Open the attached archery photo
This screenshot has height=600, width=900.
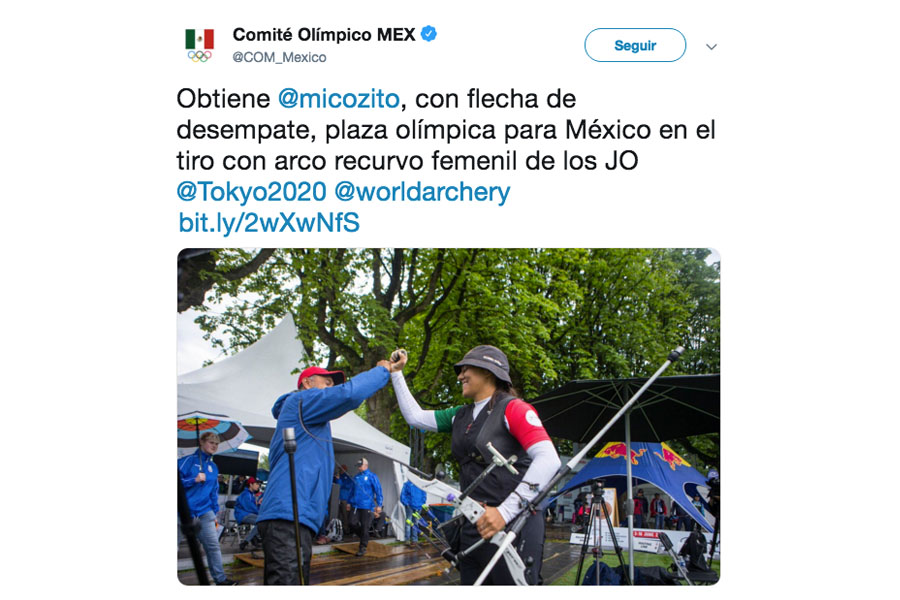pos(448,417)
